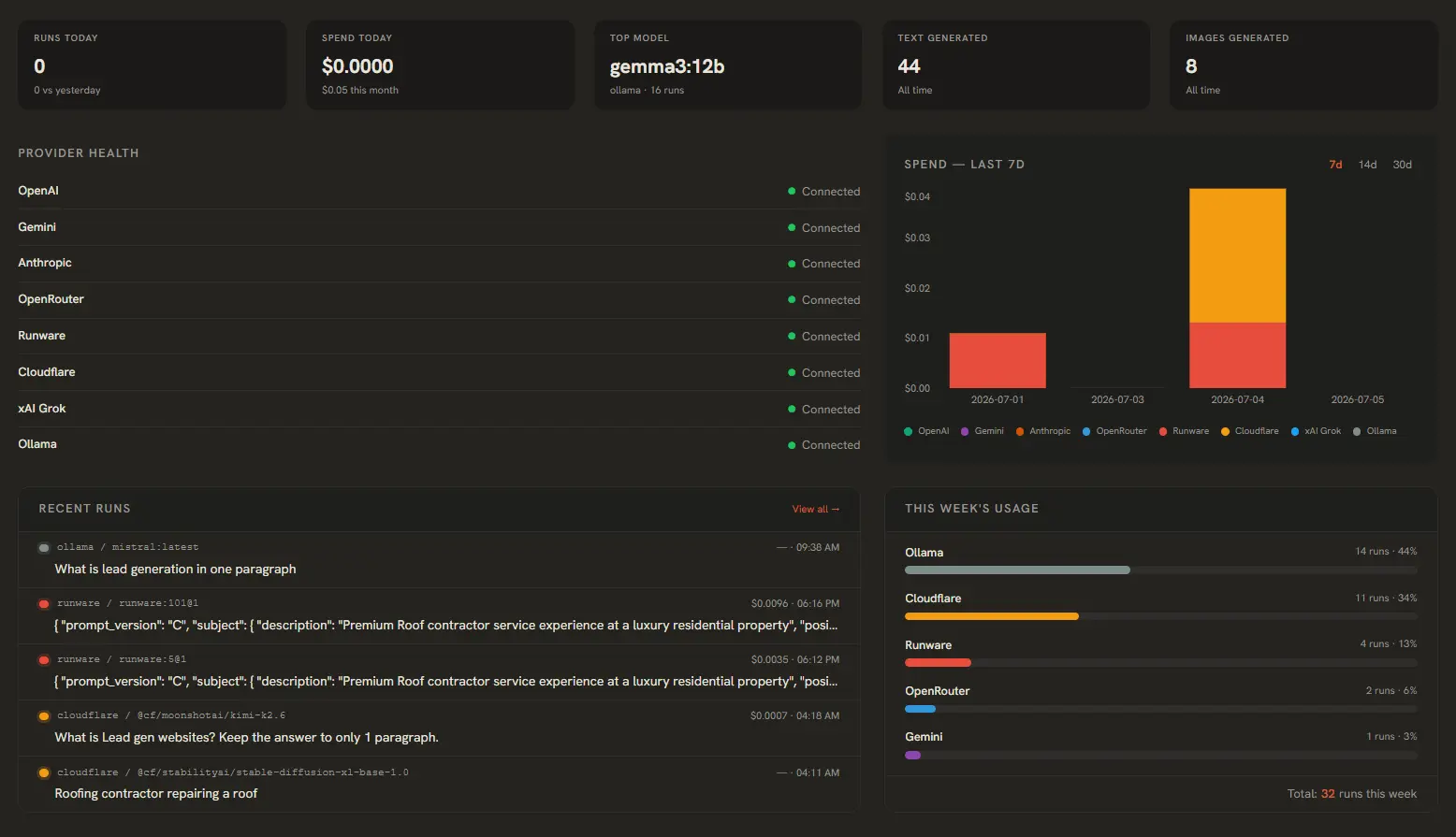The image size is (1456, 837).
Task: Click the red provider icon of the runware:101@1 run
Action: coord(44,604)
